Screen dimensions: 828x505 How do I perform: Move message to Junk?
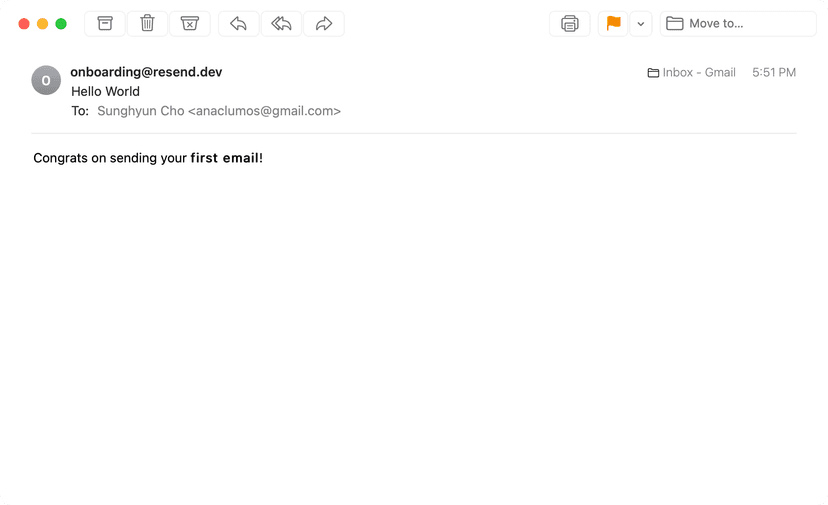tap(190, 23)
